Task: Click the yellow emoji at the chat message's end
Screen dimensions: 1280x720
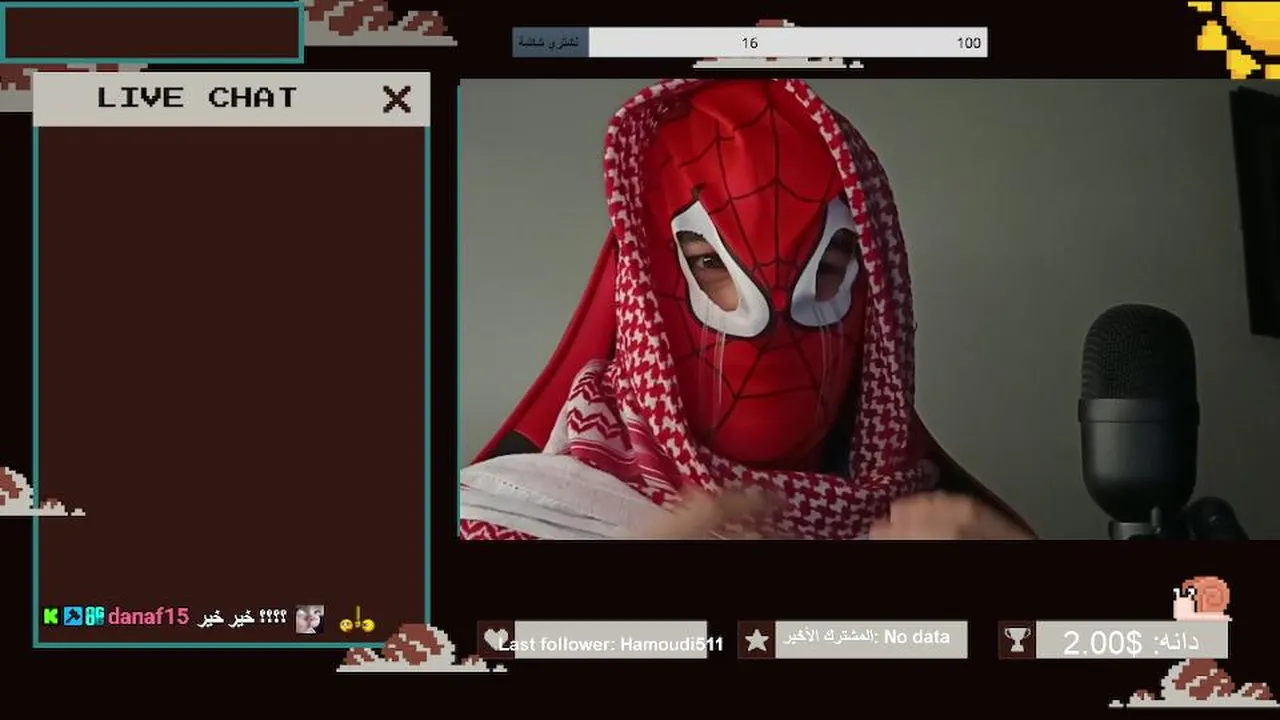Action: coord(357,620)
